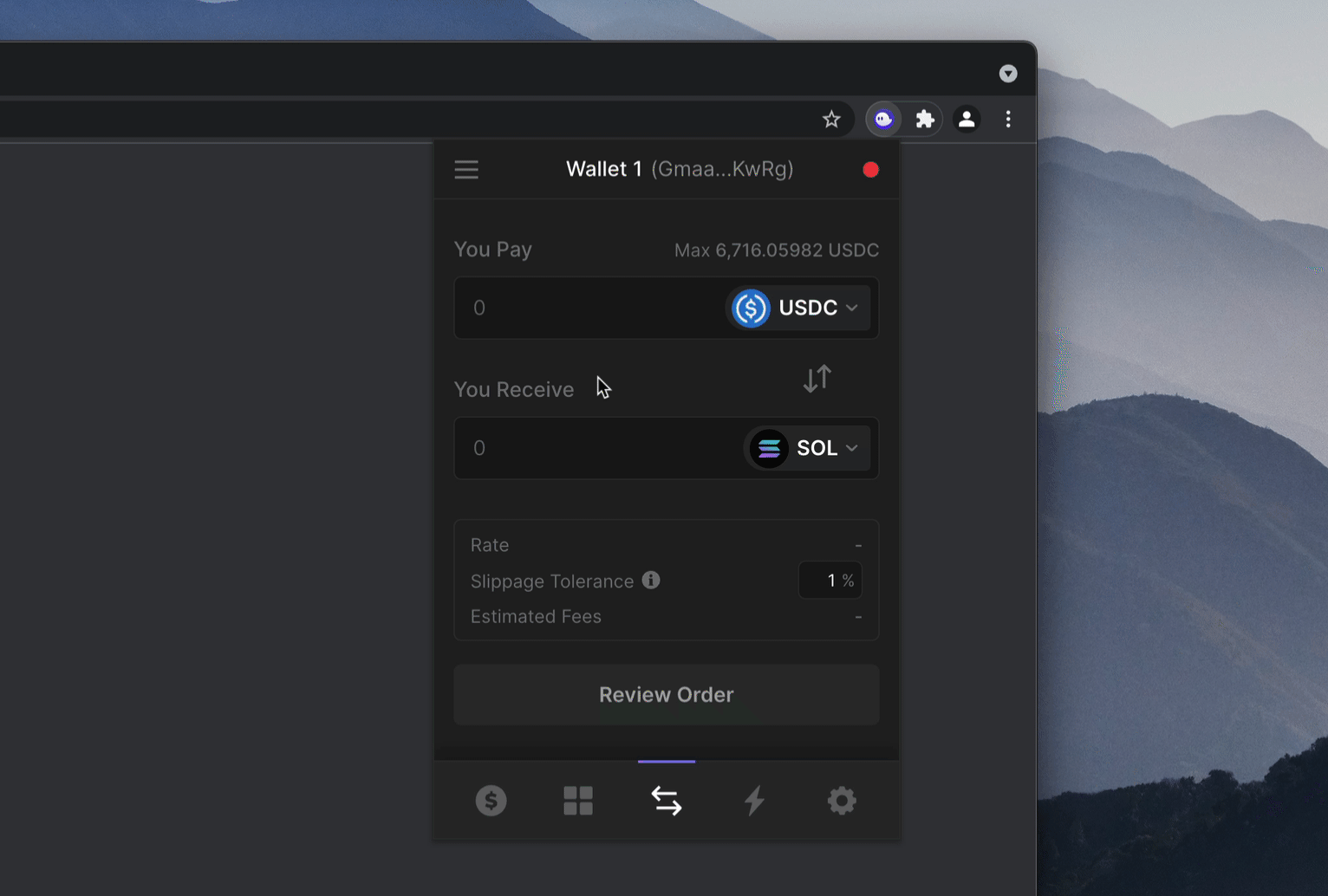Viewport: 1328px width, 896px height.
Task: Click Max 6,716.05982 USDC link
Action: coord(776,250)
